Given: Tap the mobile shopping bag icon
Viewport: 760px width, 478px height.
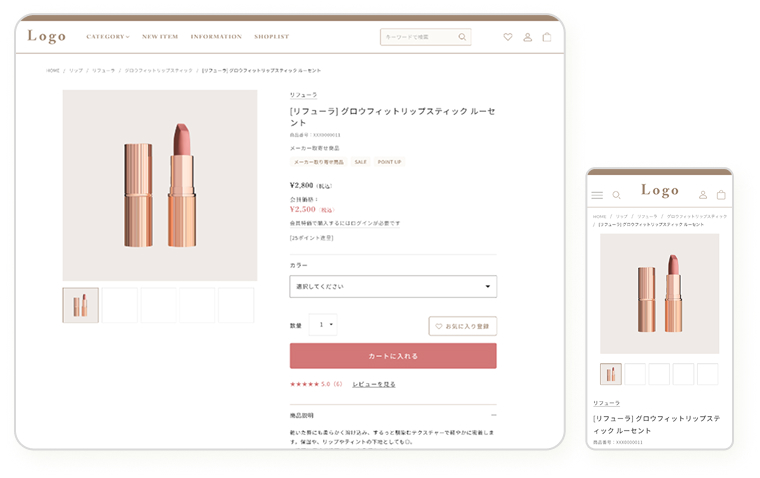Looking at the screenshot, I should coord(721,195).
